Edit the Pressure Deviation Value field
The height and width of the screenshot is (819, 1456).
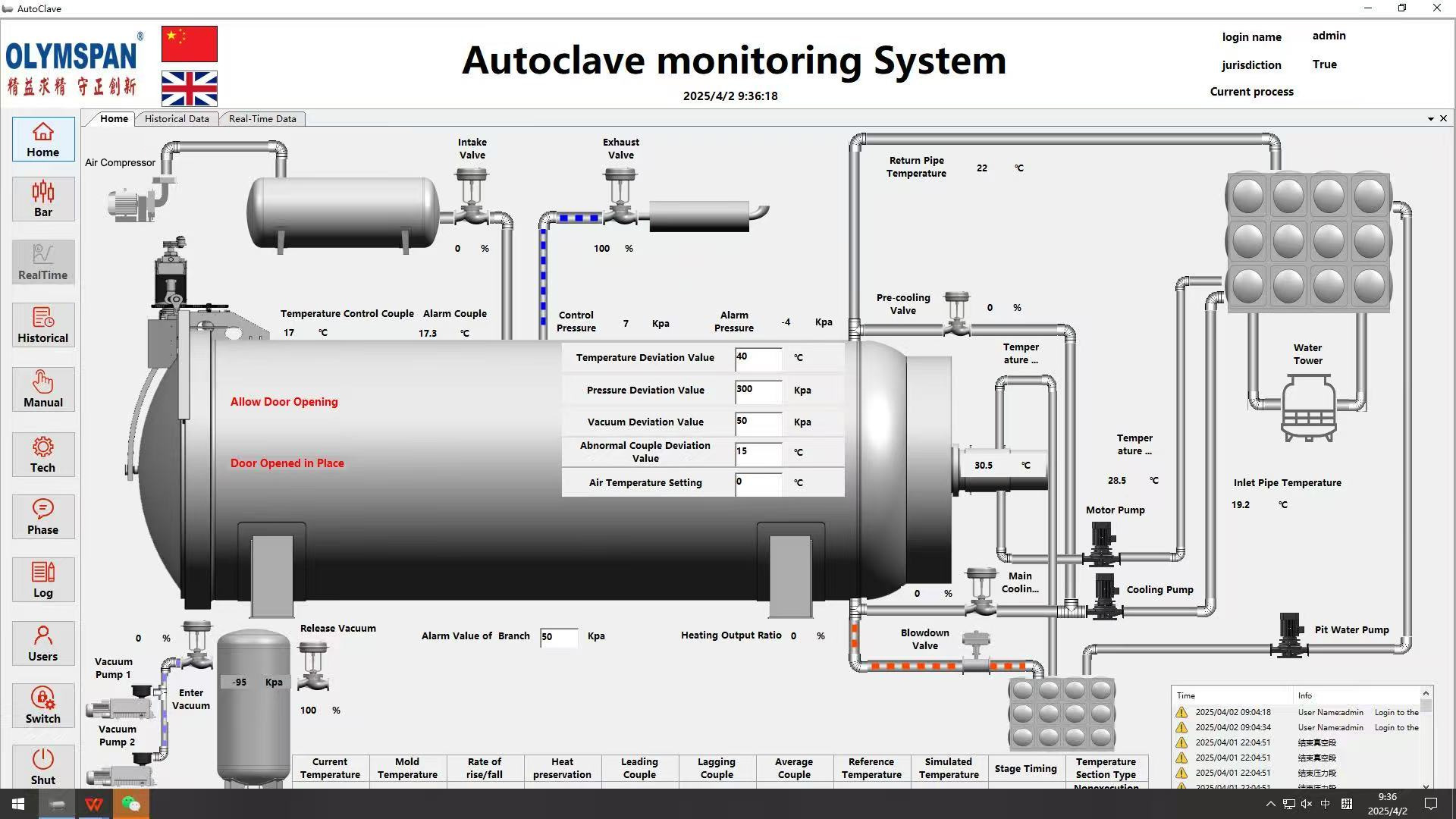pos(758,392)
